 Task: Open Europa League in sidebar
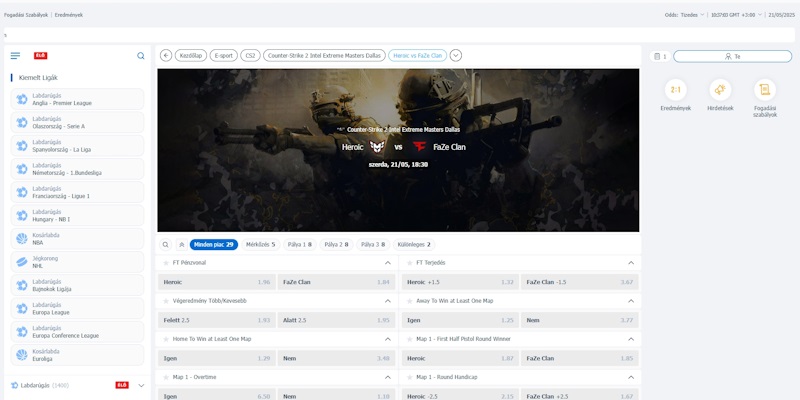(78, 308)
